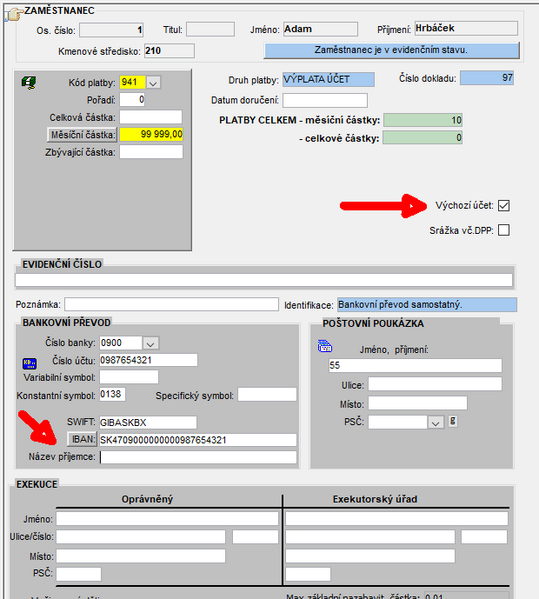Viewport: 539px width, 599px height.
Task: Click the Oprávněný Místo field
Action: pos(141,556)
